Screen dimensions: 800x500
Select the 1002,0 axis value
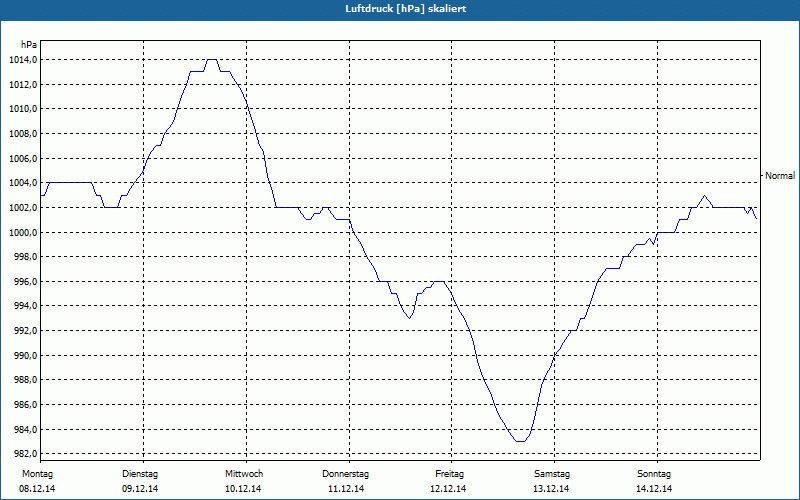coord(23,208)
